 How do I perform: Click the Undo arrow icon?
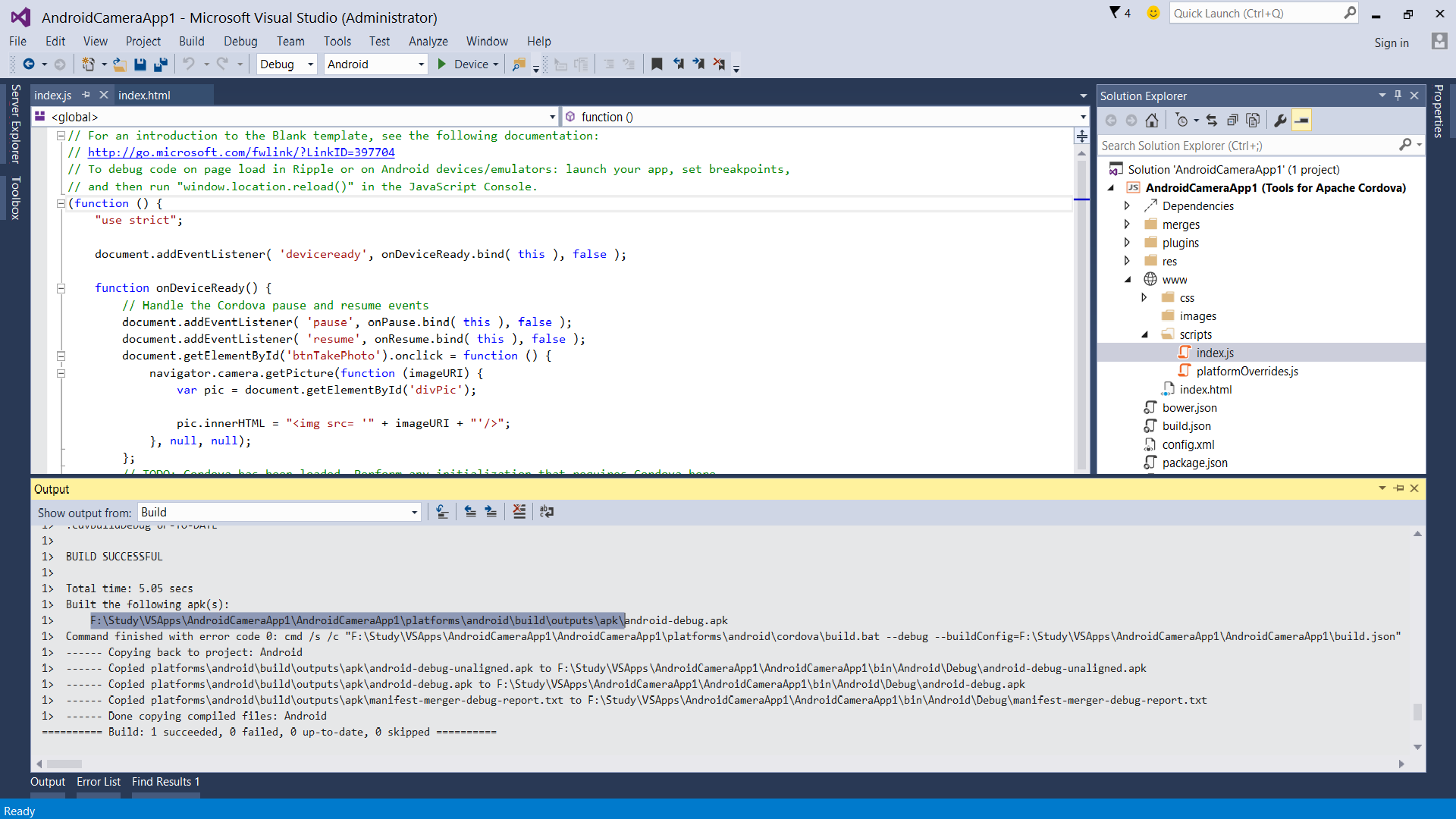189,64
